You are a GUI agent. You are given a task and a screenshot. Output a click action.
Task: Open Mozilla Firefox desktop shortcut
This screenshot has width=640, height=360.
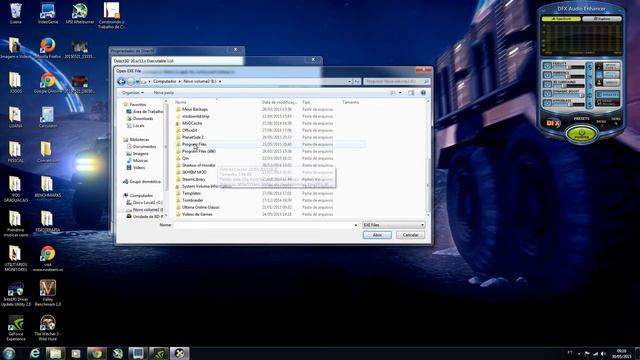[48, 49]
